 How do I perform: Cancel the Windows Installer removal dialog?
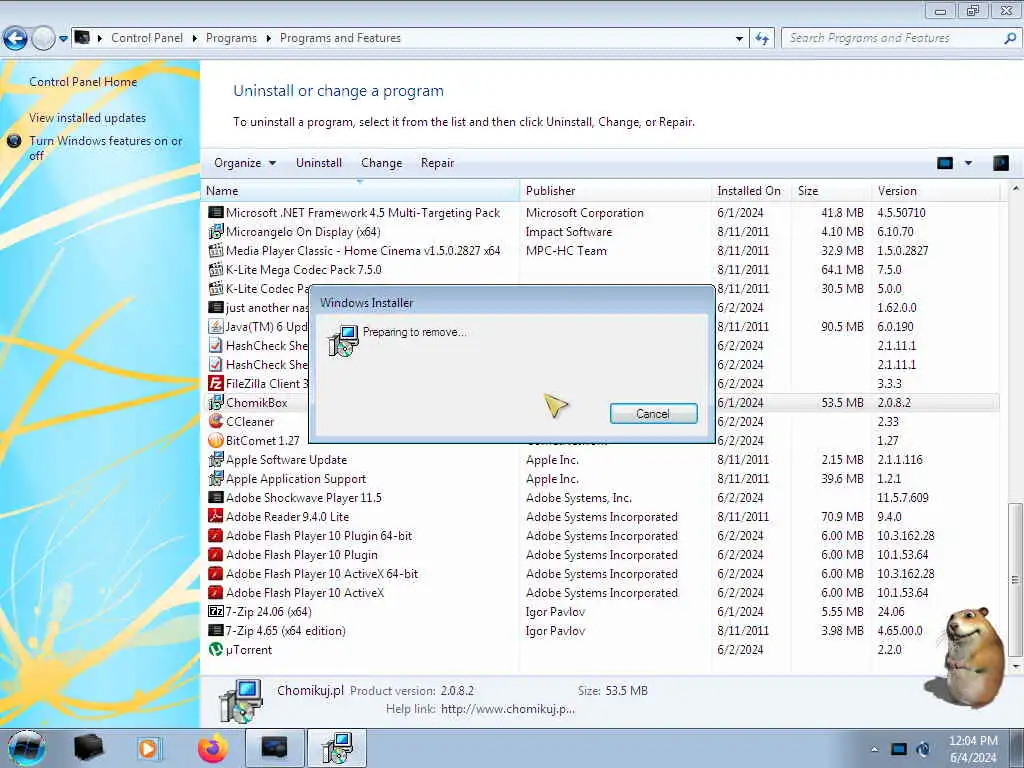(654, 413)
